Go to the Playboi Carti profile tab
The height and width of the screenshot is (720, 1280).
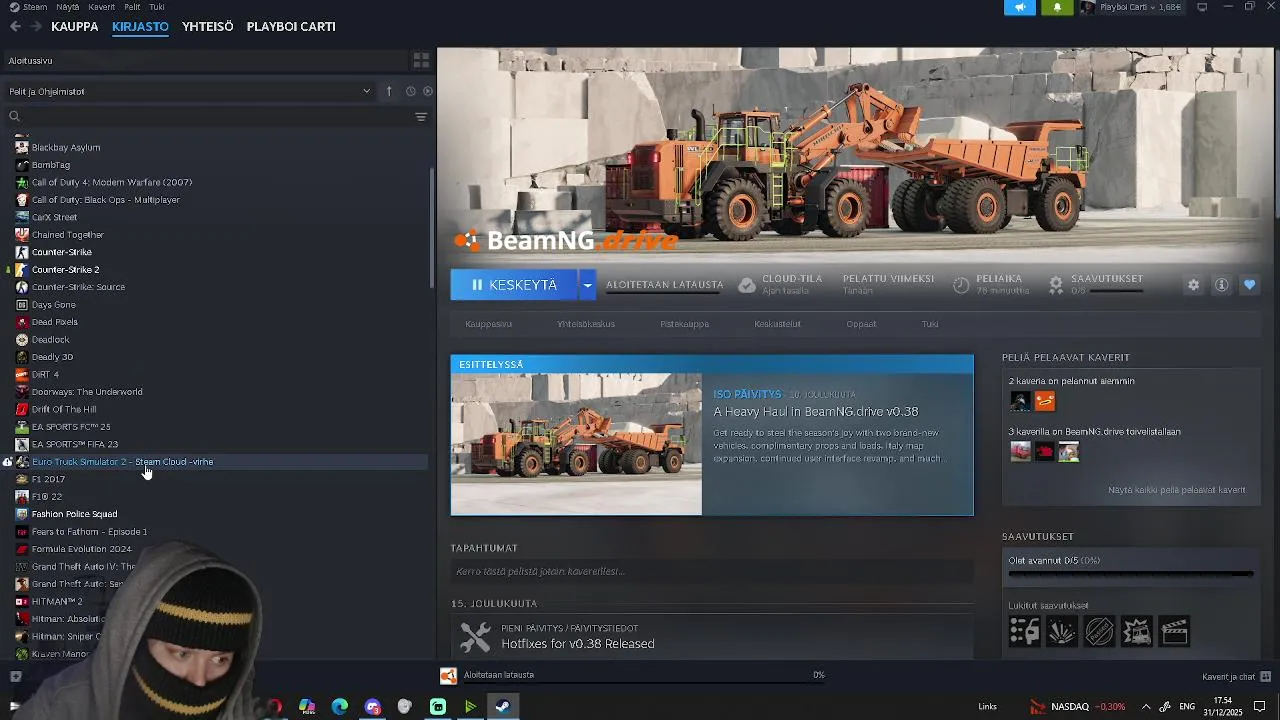291,27
